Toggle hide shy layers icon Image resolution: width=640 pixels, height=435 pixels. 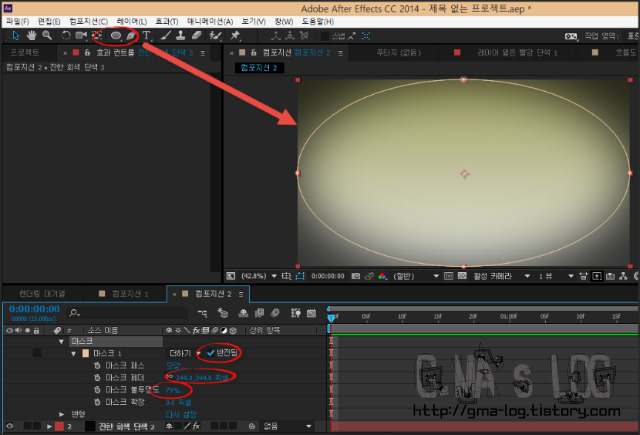(243, 313)
